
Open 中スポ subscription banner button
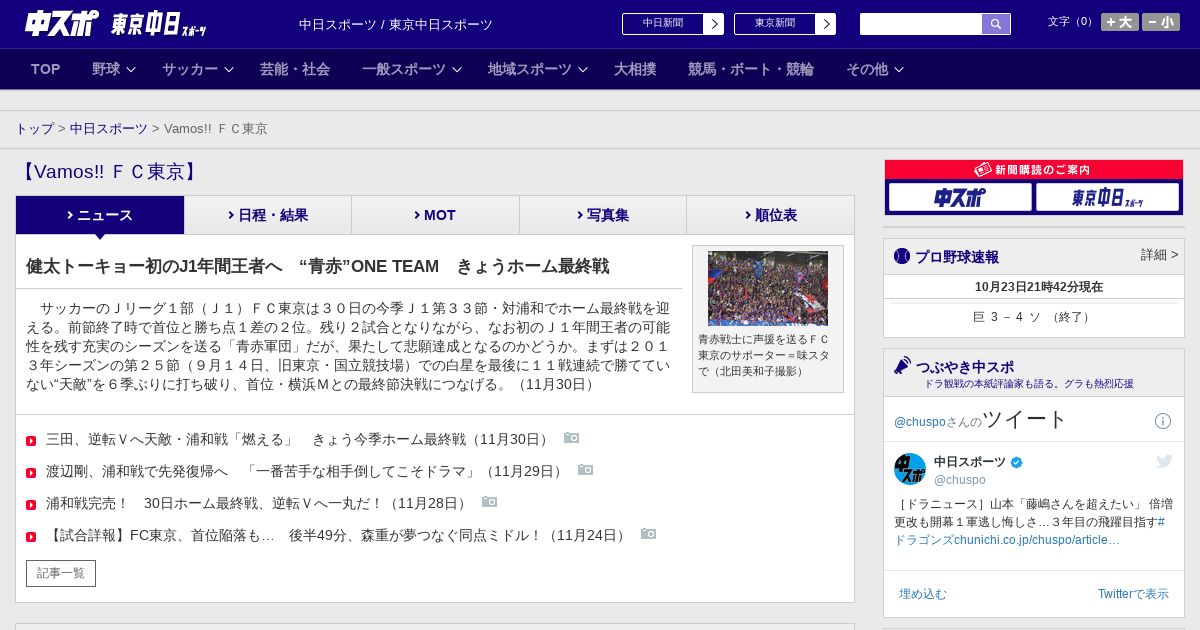(x=960, y=197)
